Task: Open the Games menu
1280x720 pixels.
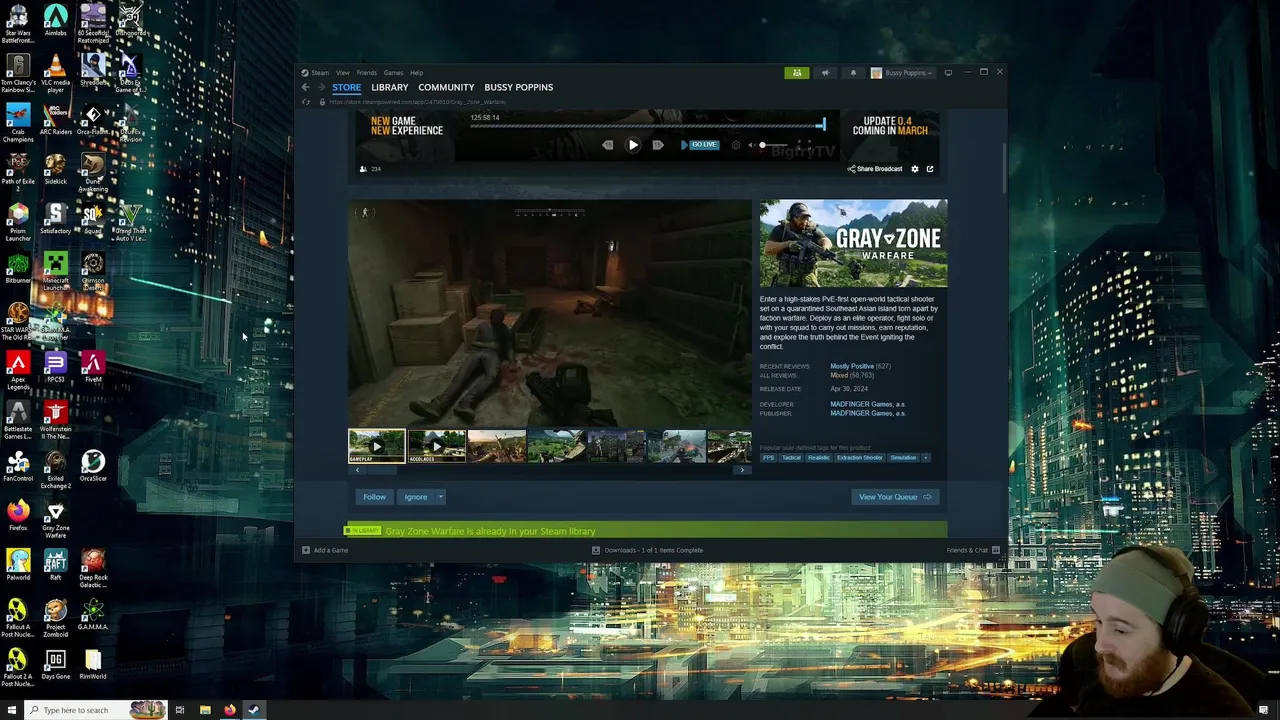Action: point(393,72)
